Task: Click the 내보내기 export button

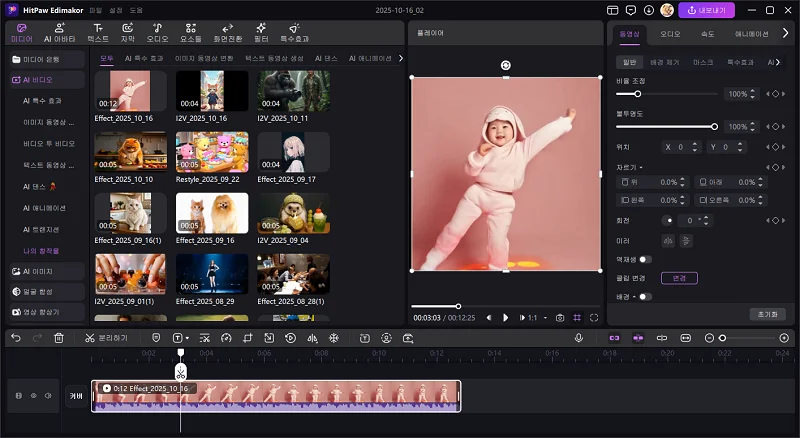Action: pyautogui.click(x=707, y=10)
